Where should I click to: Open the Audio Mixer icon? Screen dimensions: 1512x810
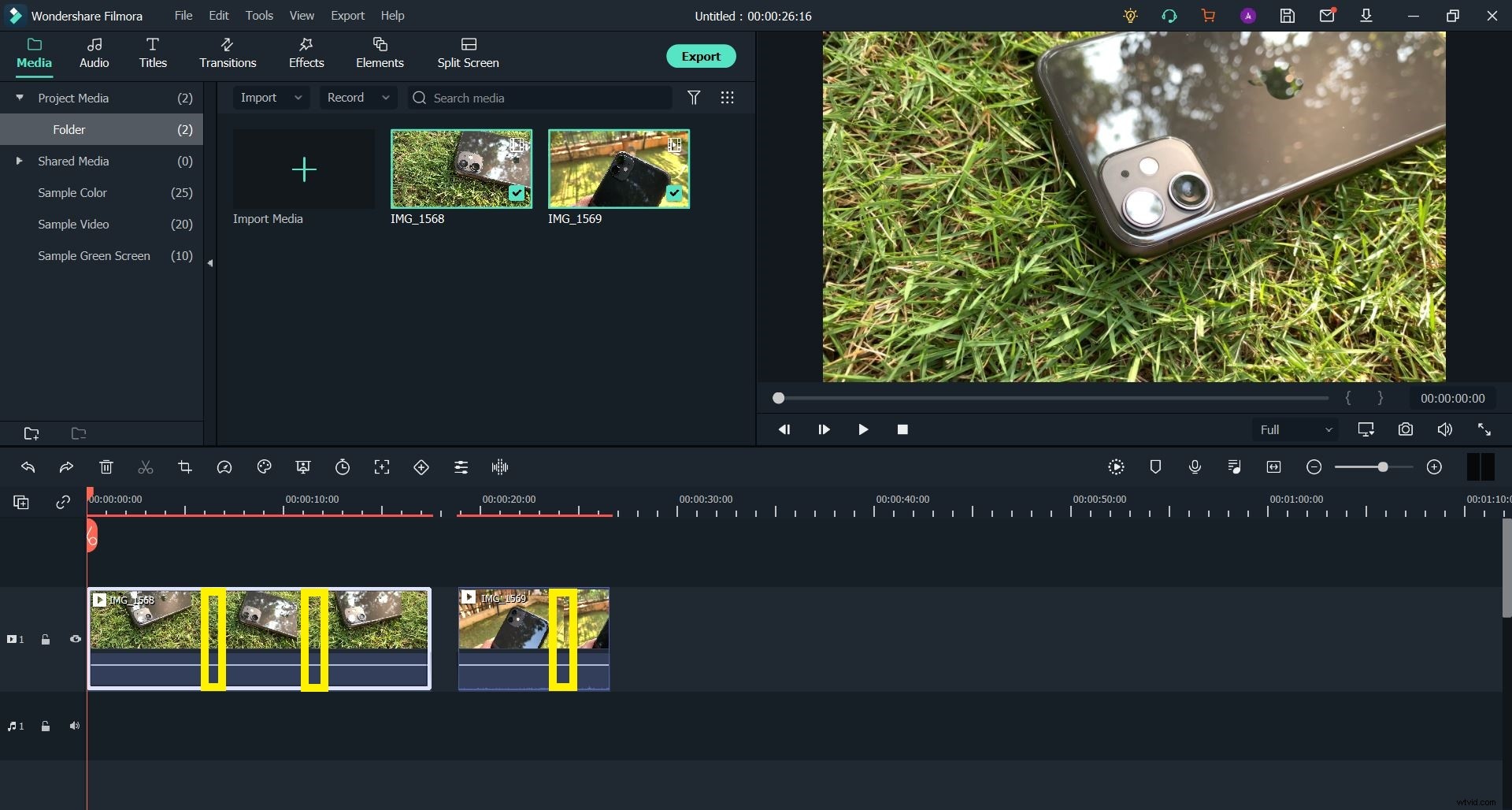click(1234, 466)
